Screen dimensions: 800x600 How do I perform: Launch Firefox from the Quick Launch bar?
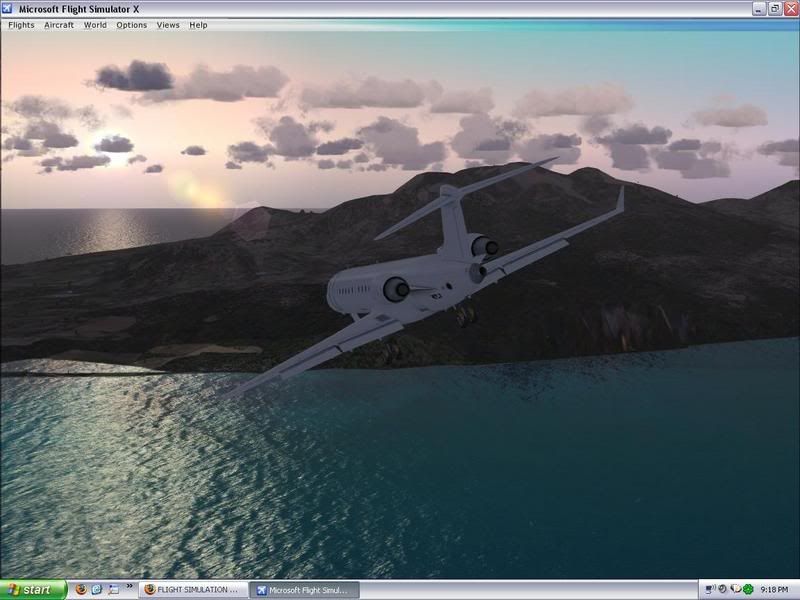[80, 590]
